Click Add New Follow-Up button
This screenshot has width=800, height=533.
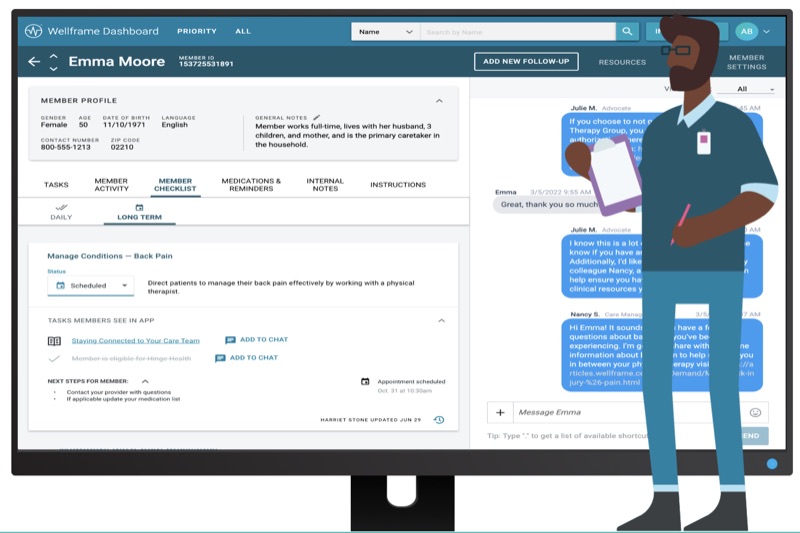point(526,62)
